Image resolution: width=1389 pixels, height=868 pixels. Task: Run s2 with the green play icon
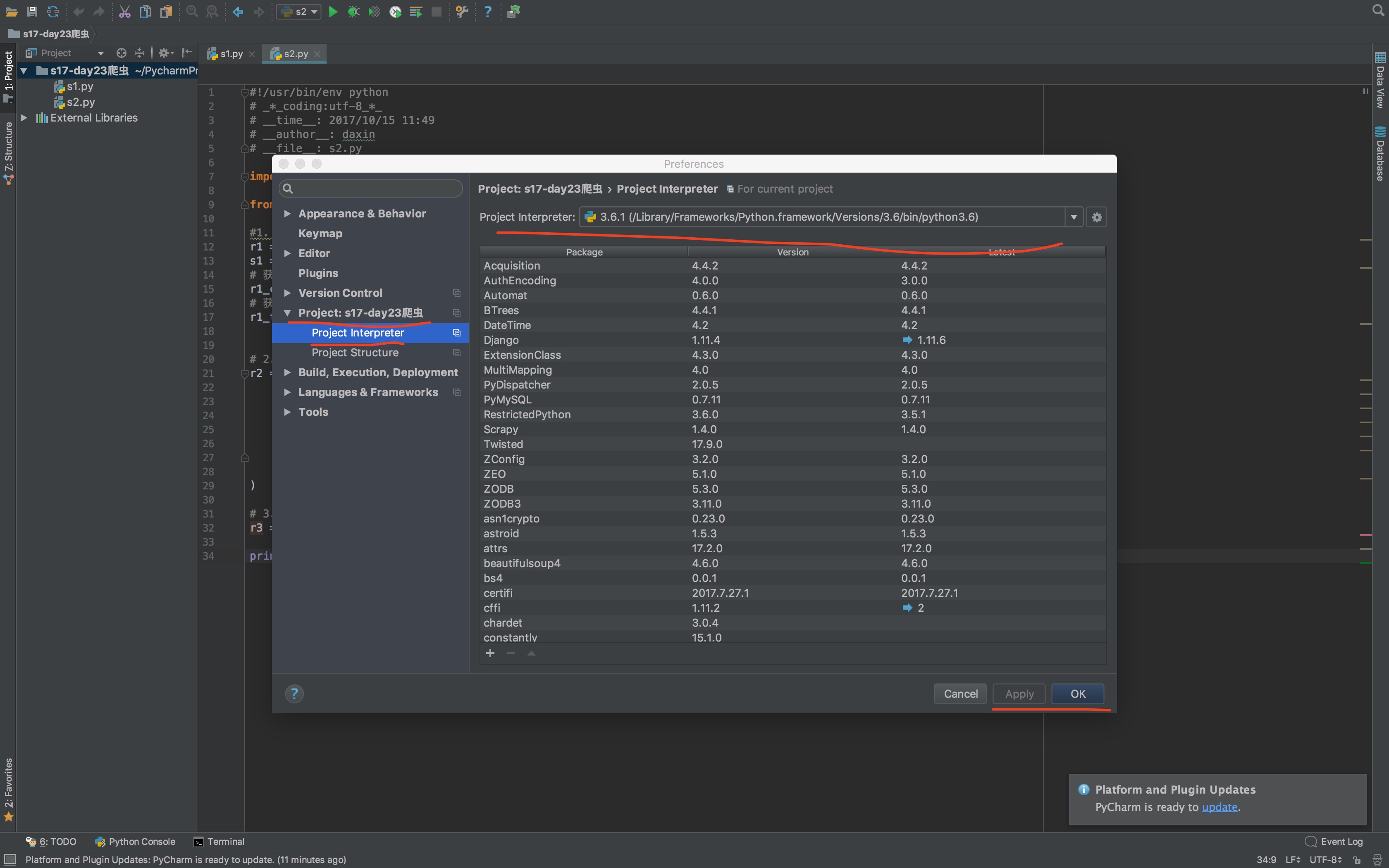(333, 12)
